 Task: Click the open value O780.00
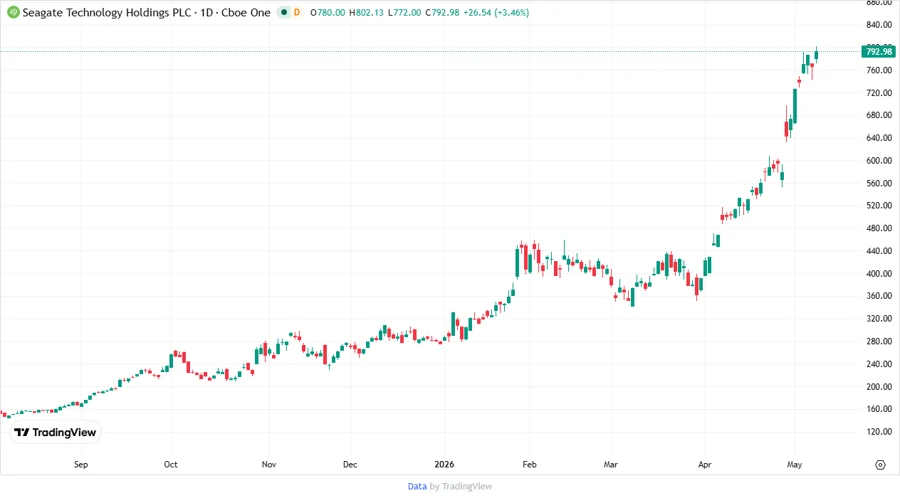tap(328, 13)
